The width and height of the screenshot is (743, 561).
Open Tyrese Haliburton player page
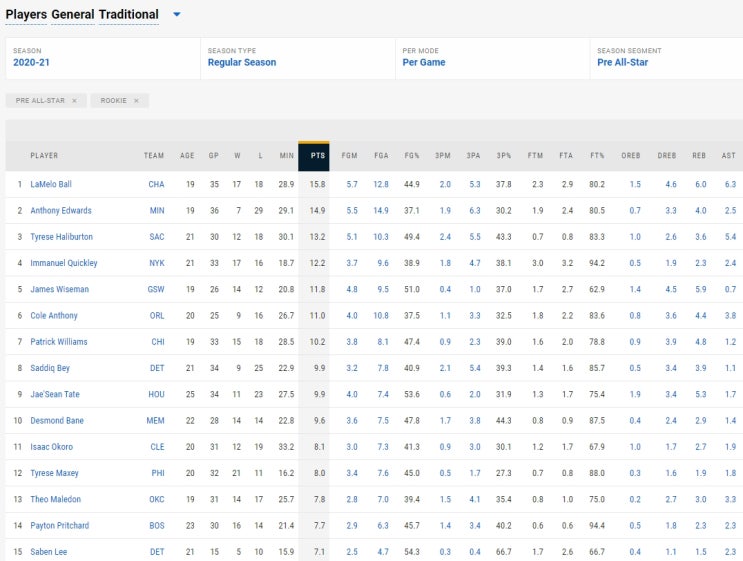click(x=61, y=237)
